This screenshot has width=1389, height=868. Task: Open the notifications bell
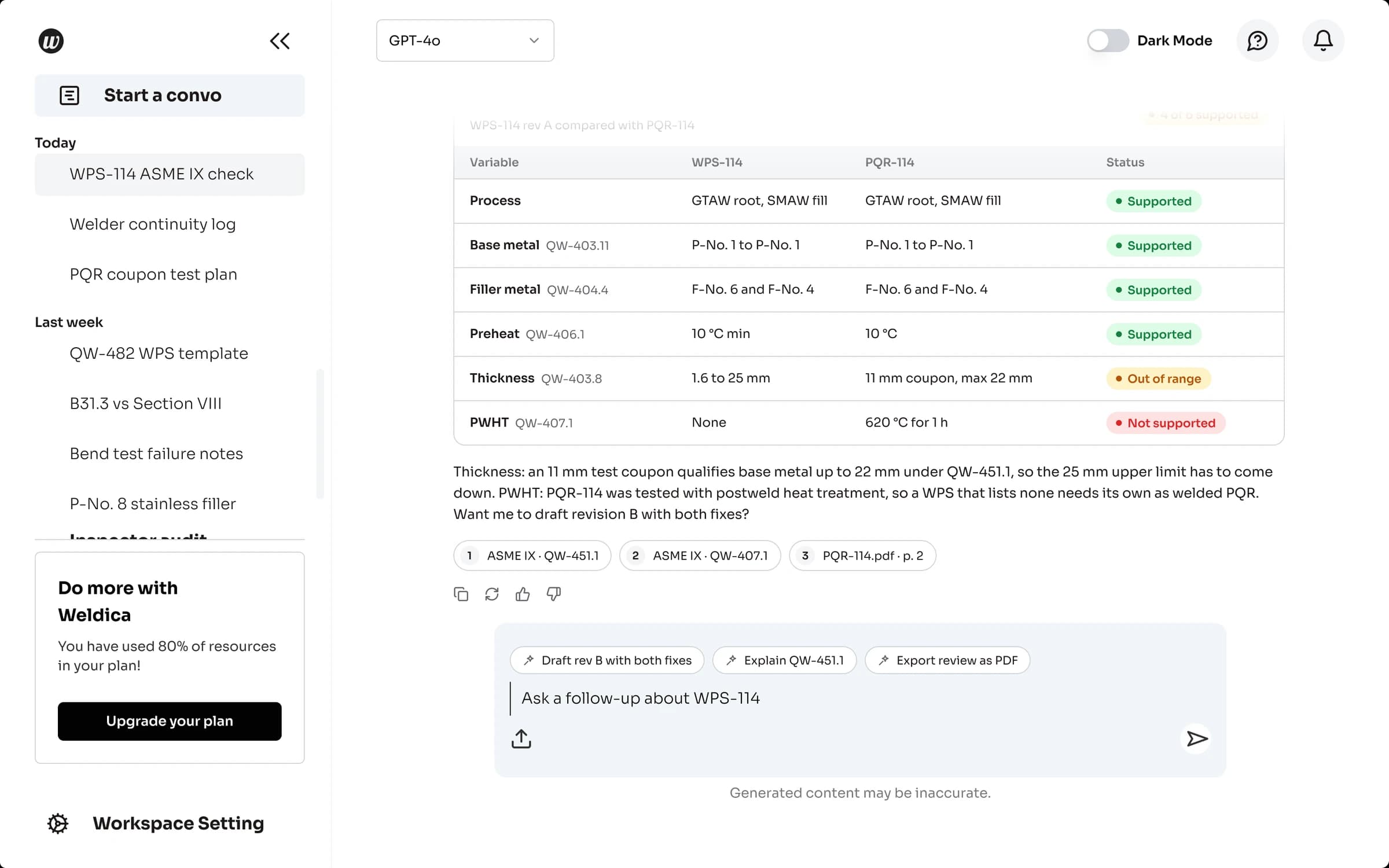coord(1323,41)
